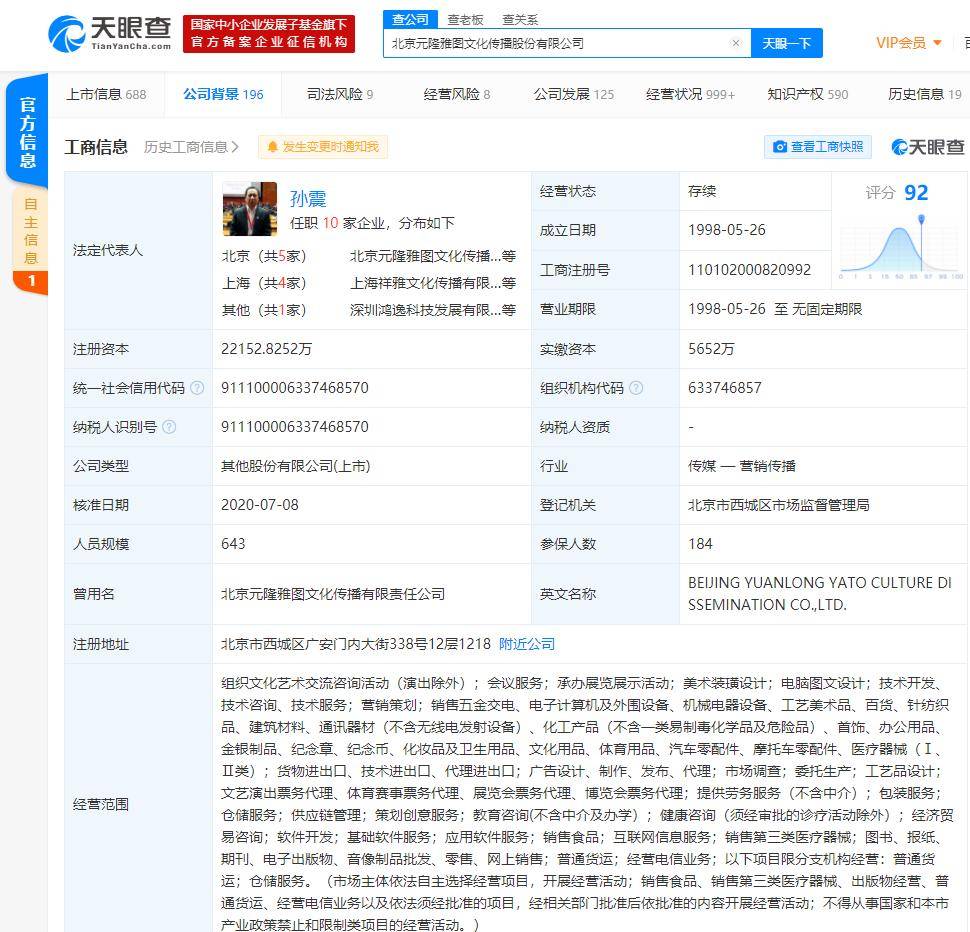Image resolution: width=970 pixels, height=932 pixels.
Task: Click the 曾用名 value 北京元隆雅图文化传播有限责任公司
Action: (333, 594)
